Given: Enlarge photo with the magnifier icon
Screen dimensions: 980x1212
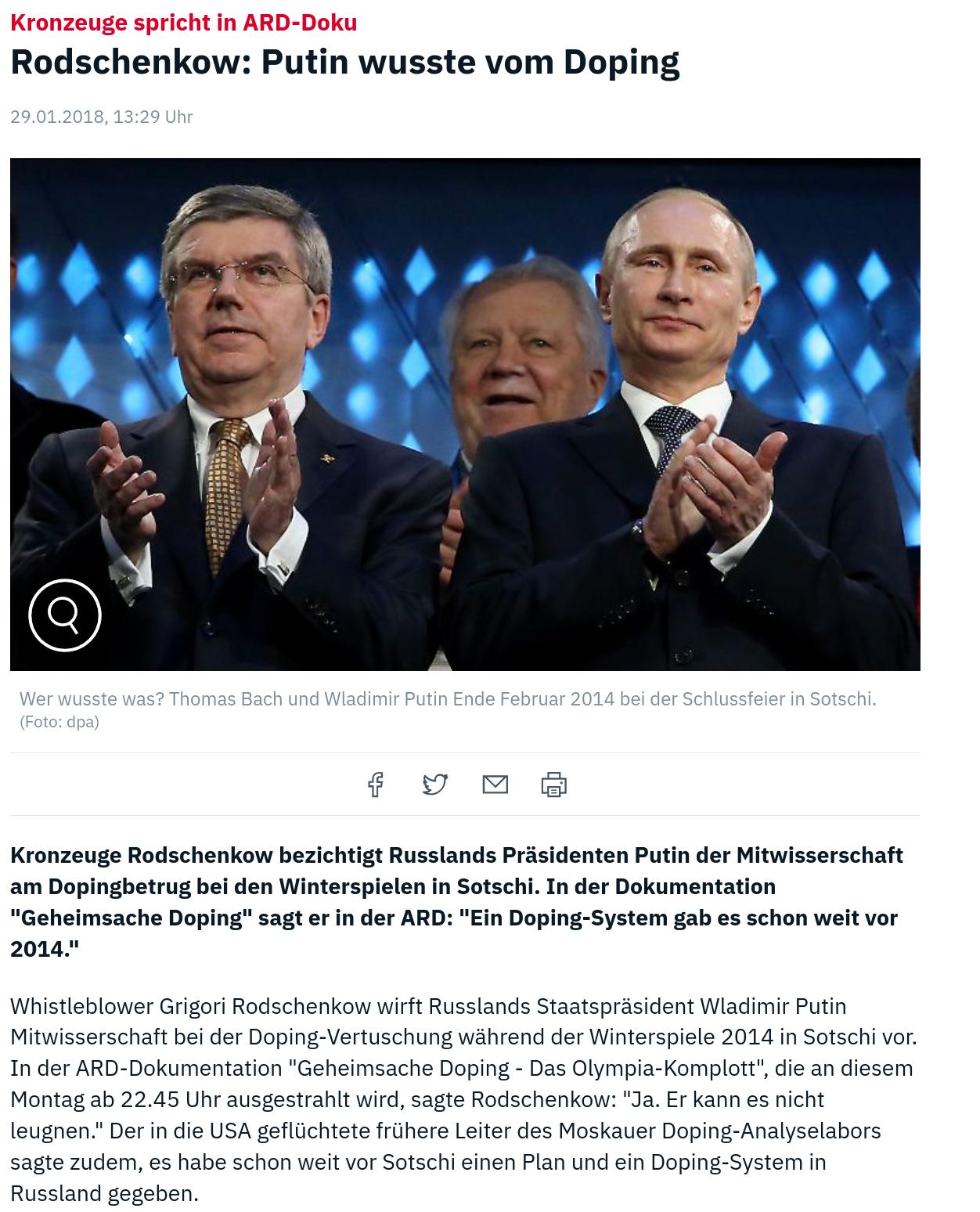Looking at the screenshot, I should pos(65,615).
